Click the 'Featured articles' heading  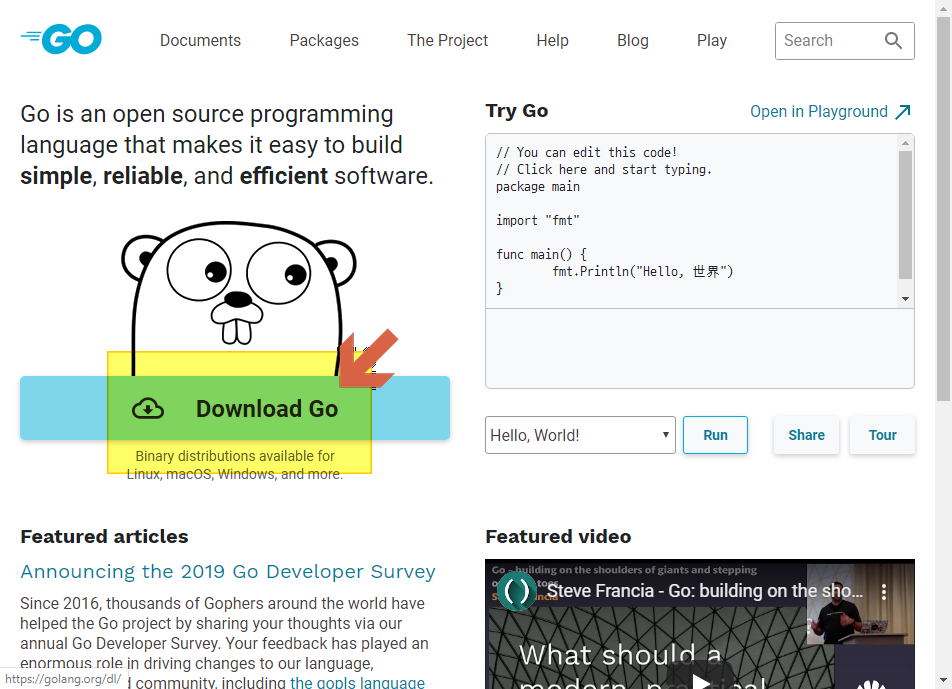[x=104, y=537]
